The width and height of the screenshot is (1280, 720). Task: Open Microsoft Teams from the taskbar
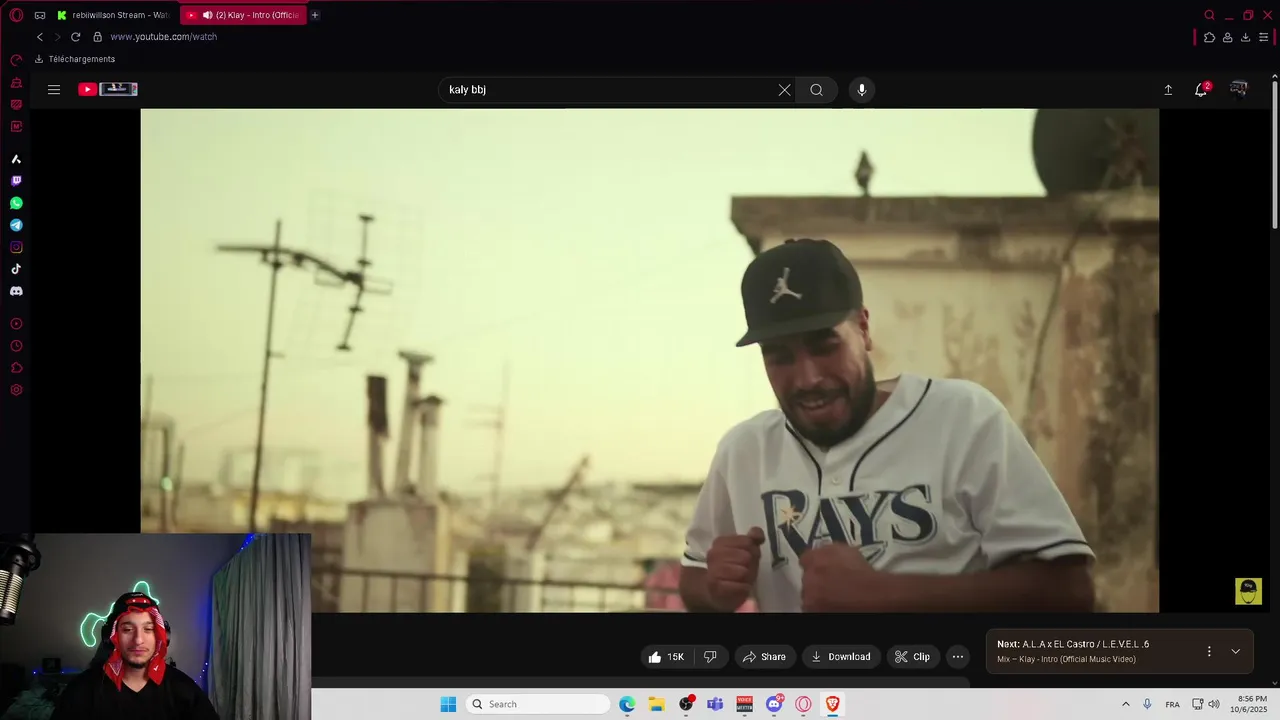[715, 704]
